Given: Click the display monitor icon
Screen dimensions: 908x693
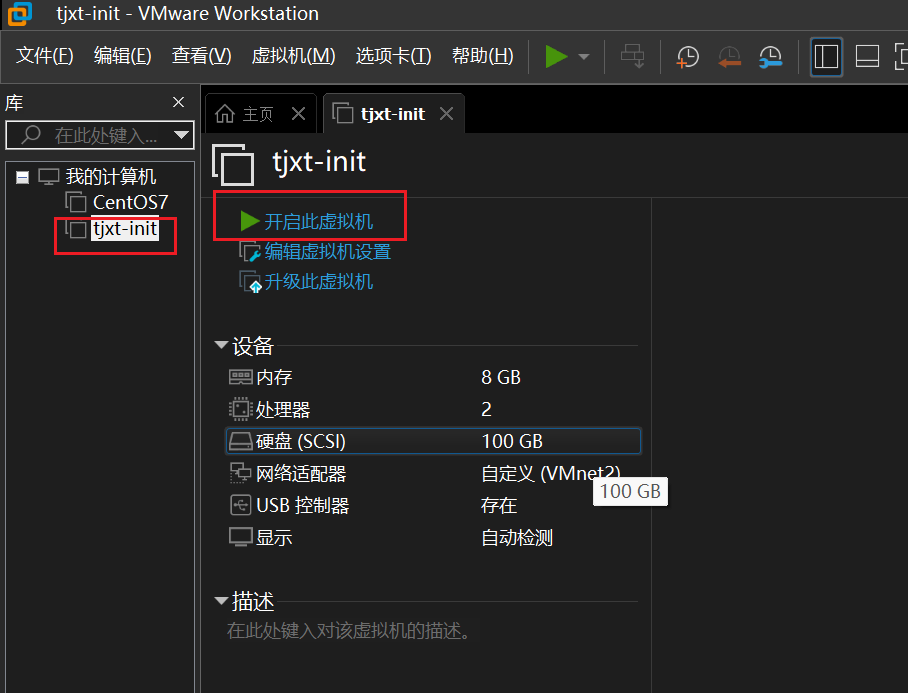Looking at the screenshot, I should coord(240,537).
